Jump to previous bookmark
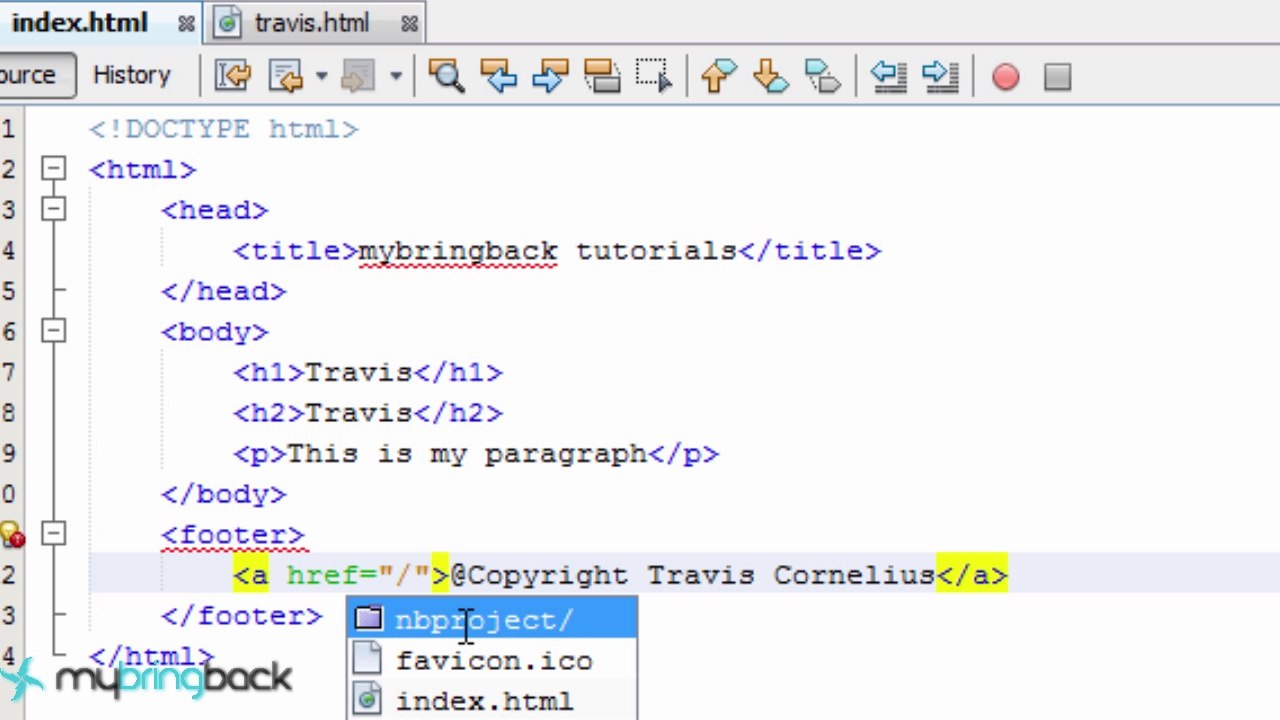 (718, 76)
